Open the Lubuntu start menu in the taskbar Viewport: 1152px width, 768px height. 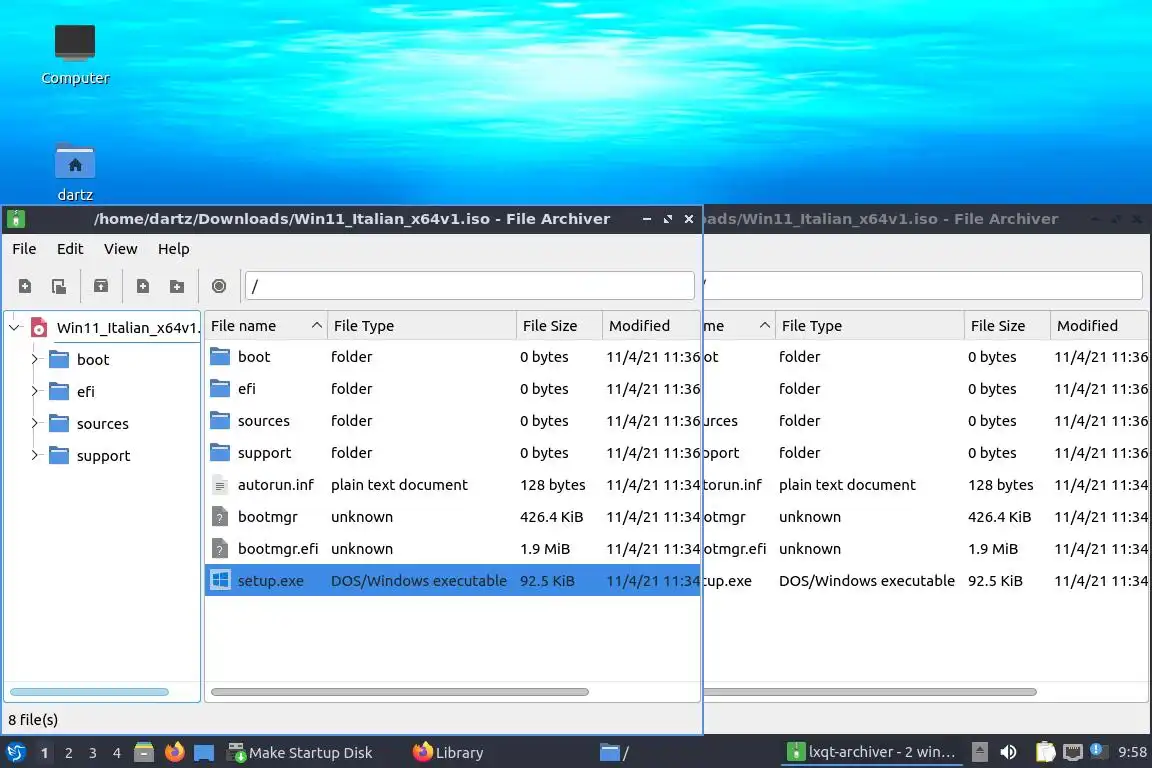(15, 752)
